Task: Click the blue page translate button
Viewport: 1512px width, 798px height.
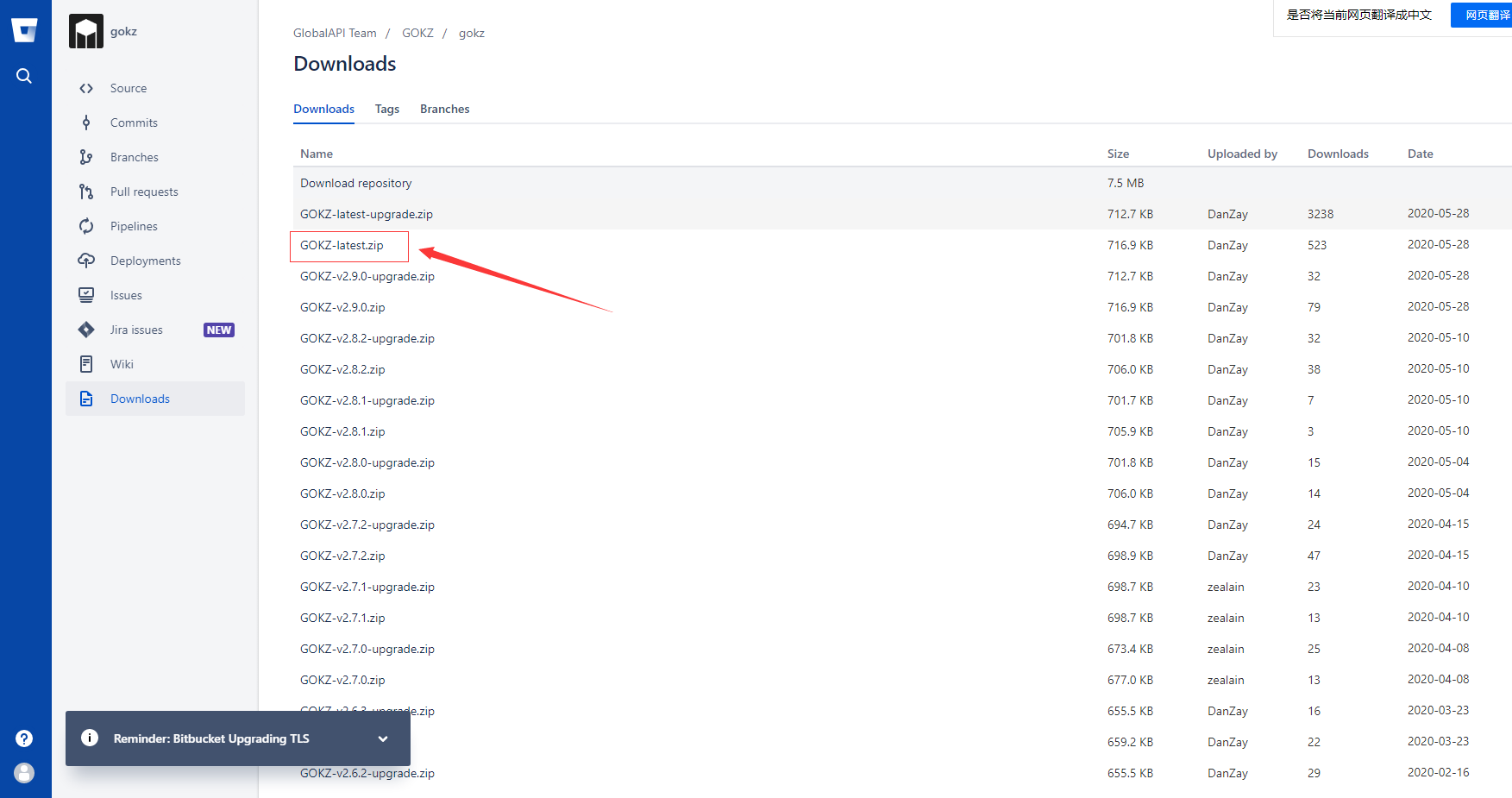Action: click(x=1481, y=15)
